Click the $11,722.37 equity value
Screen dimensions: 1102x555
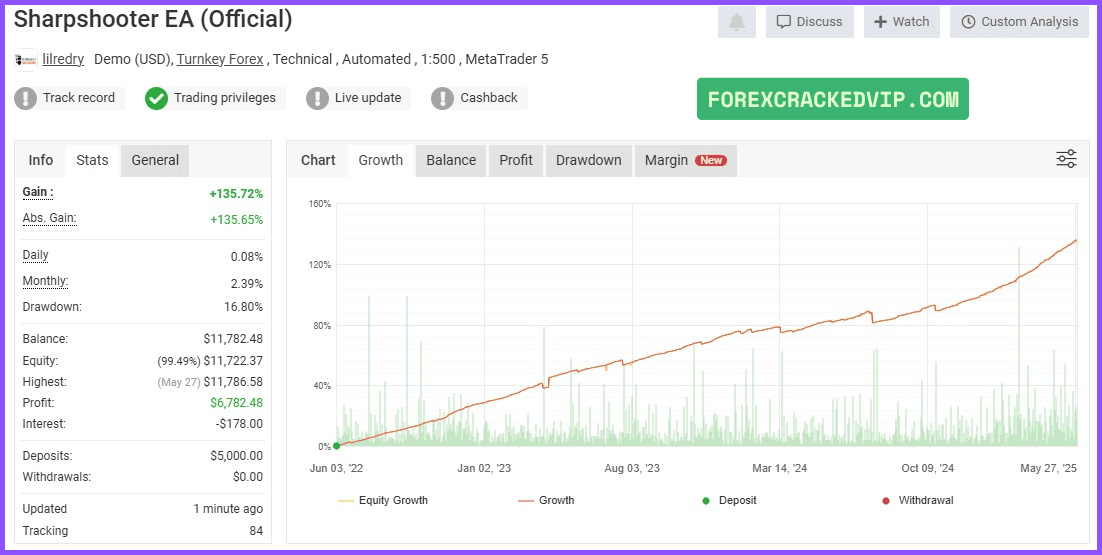pyautogui.click(x=233, y=360)
